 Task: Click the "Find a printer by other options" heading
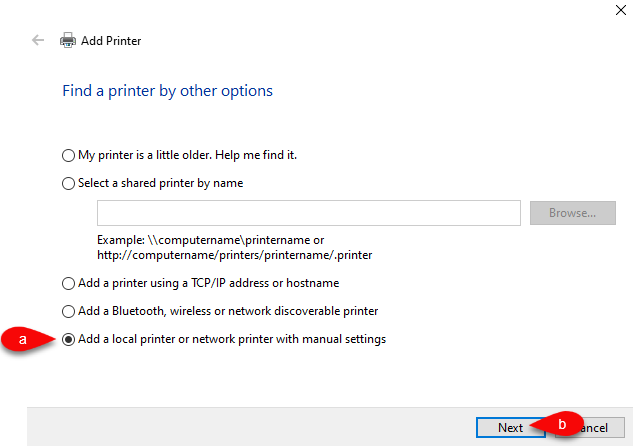168,91
